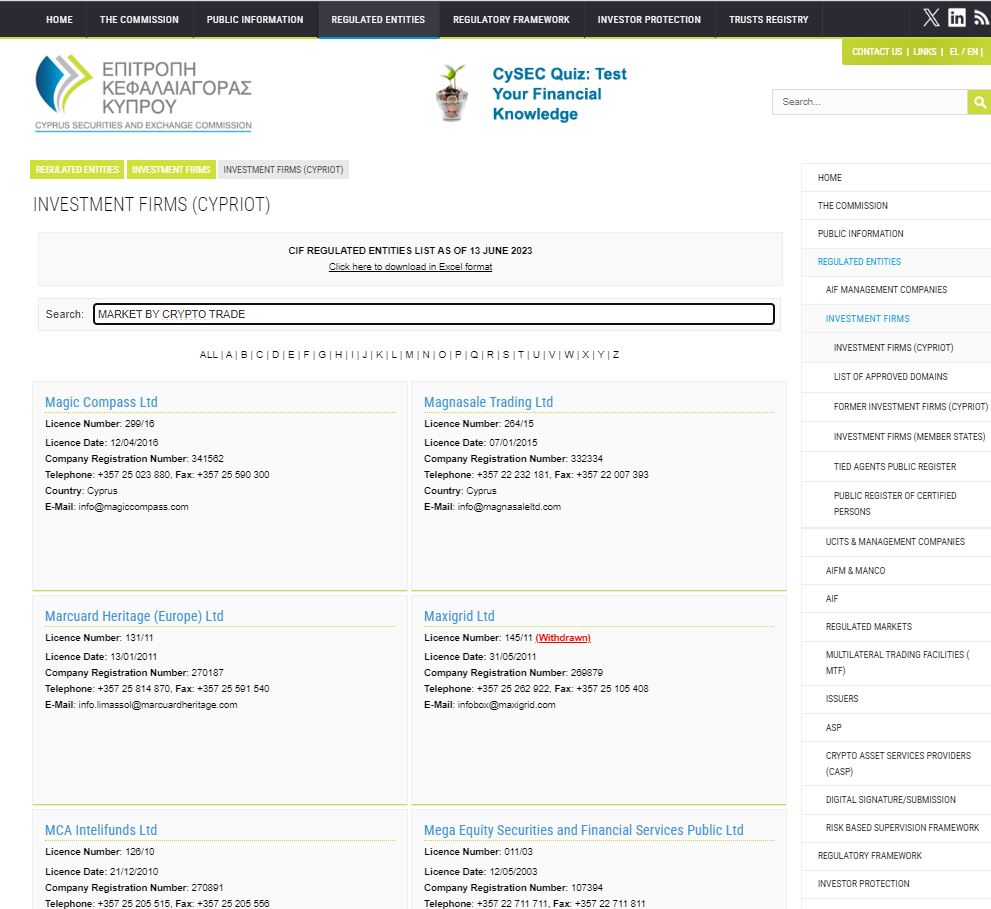This screenshot has width=991, height=909.
Task: Focus the site Search... field
Action: click(x=870, y=102)
